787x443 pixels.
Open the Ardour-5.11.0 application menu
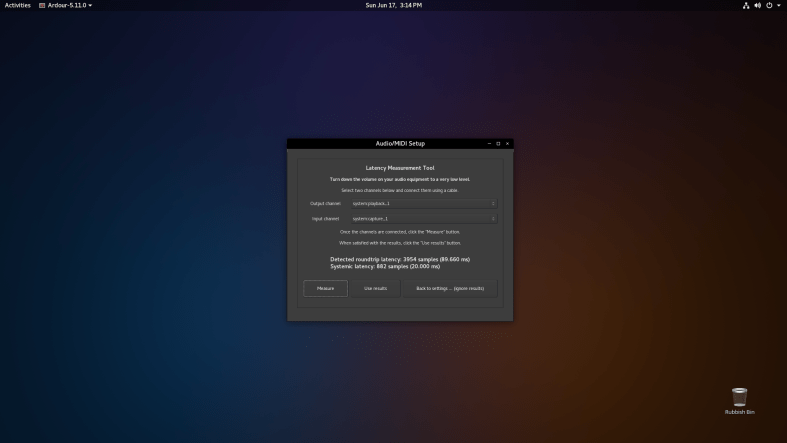coord(65,5)
